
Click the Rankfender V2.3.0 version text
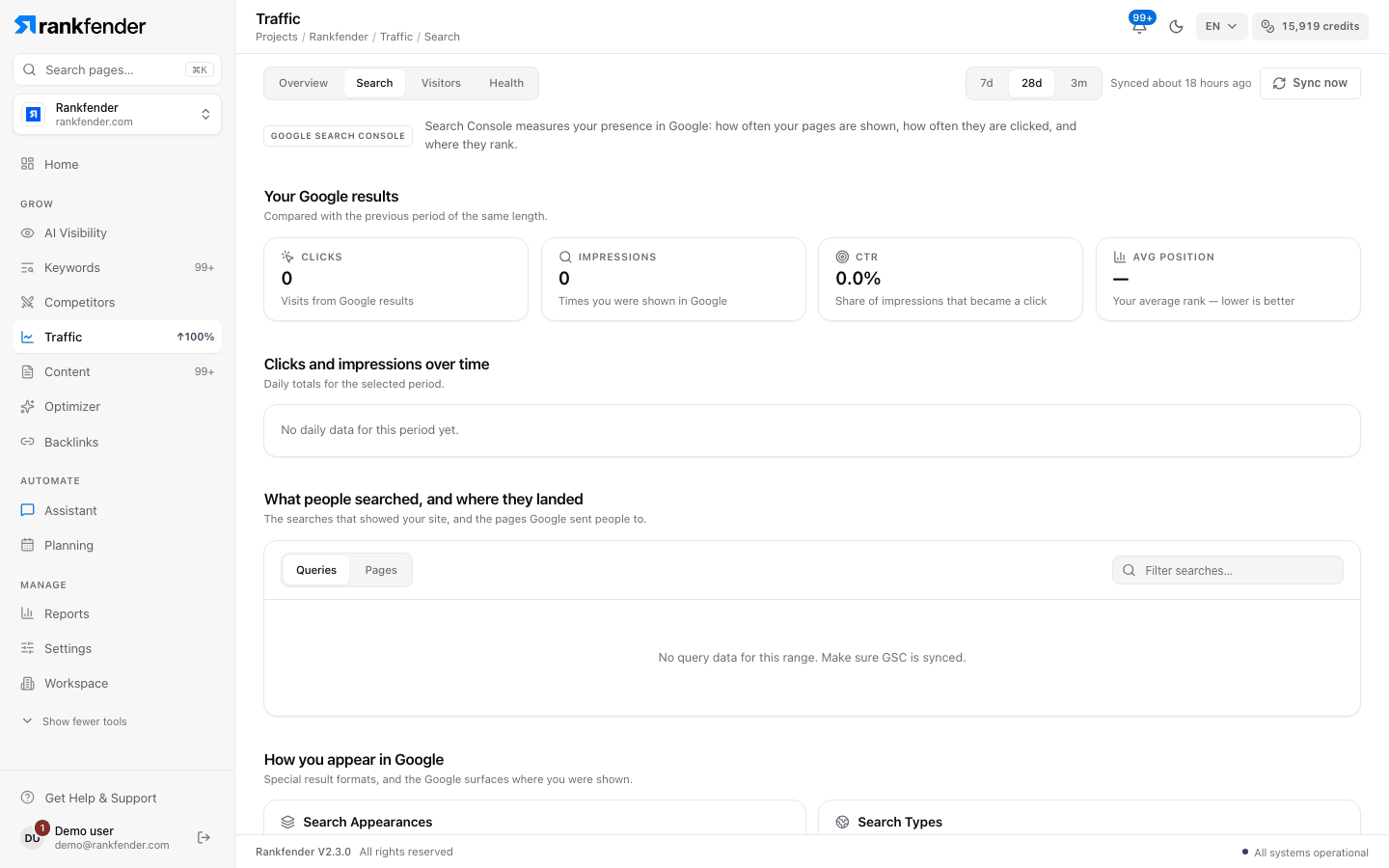(x=303, y=852)
